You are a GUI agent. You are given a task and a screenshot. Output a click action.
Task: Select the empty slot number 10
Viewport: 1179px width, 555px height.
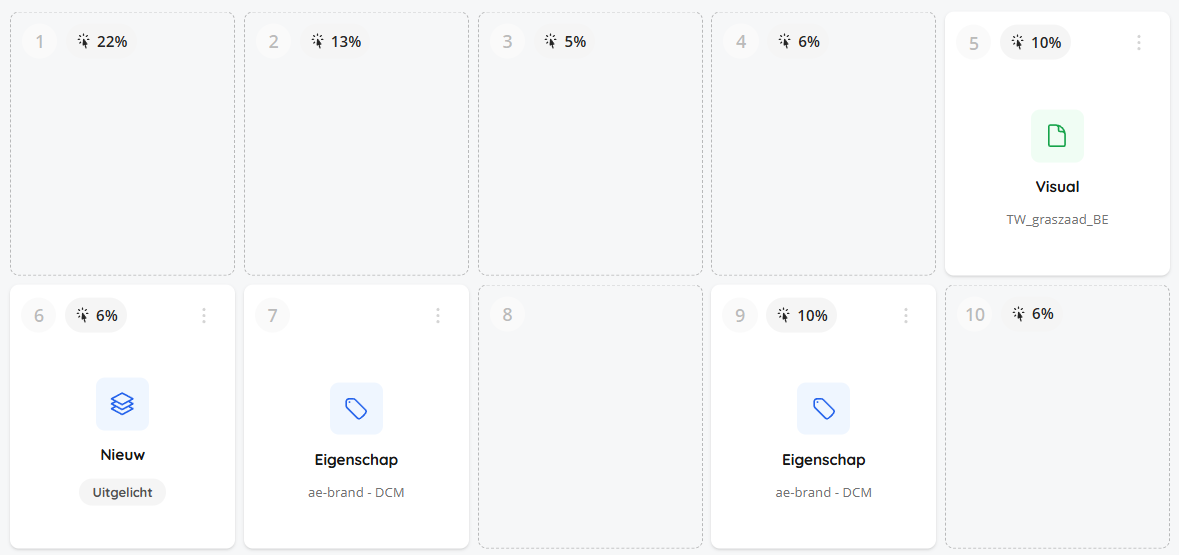click(1057, 417)
